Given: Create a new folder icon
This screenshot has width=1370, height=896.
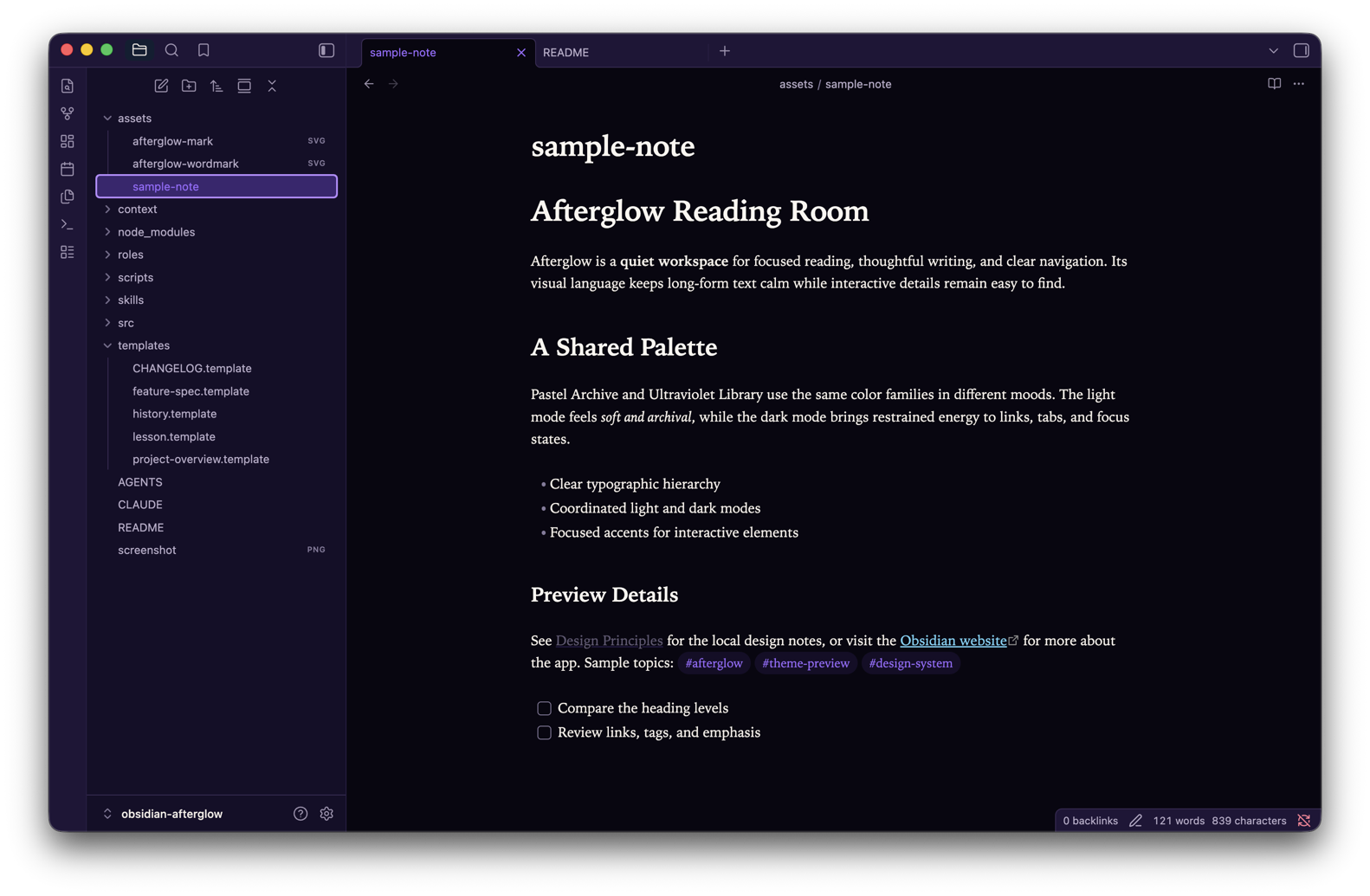Looking at the screenshot, I should pyautogui.click(x=189, y=86).
